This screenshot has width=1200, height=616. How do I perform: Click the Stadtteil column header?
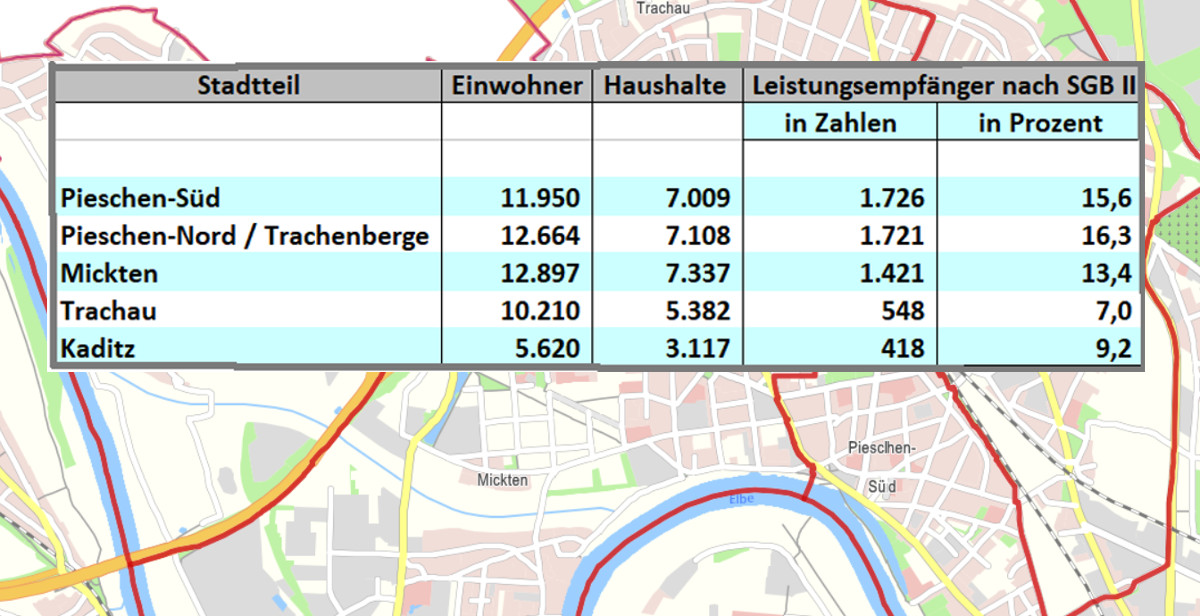pyautogui.click(x=249, y=86)
